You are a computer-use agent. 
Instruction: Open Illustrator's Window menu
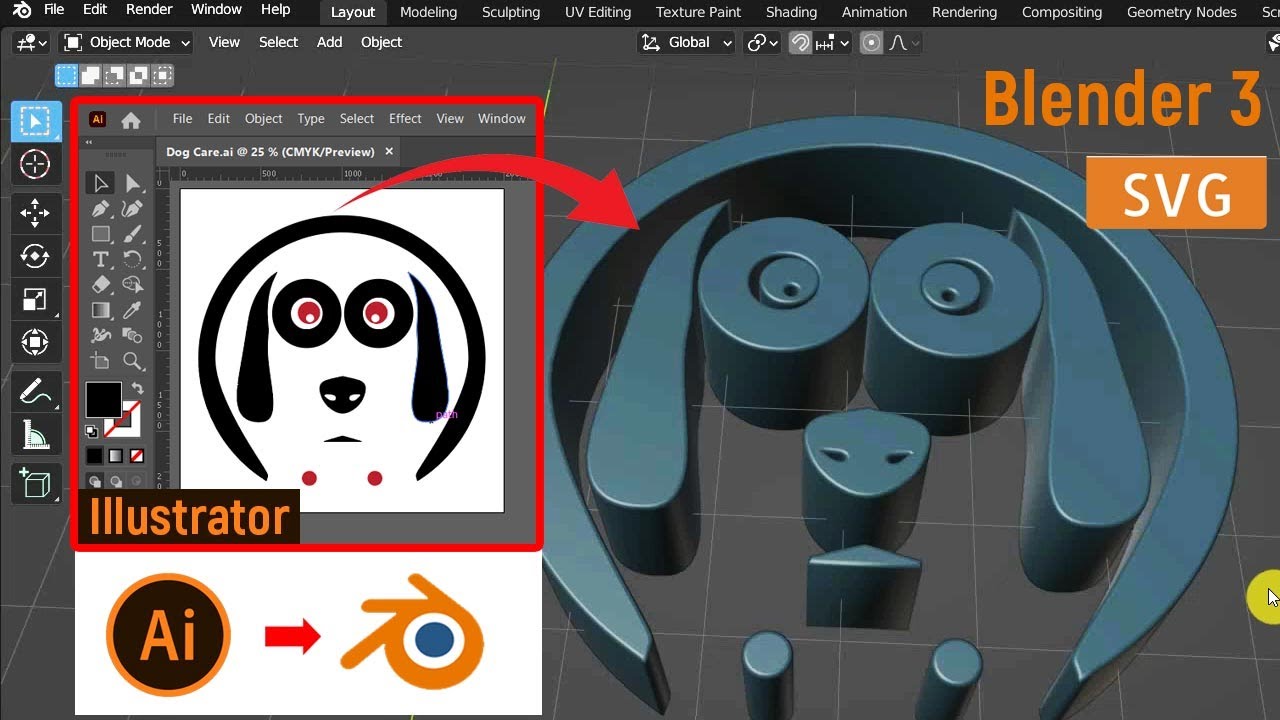502,118
